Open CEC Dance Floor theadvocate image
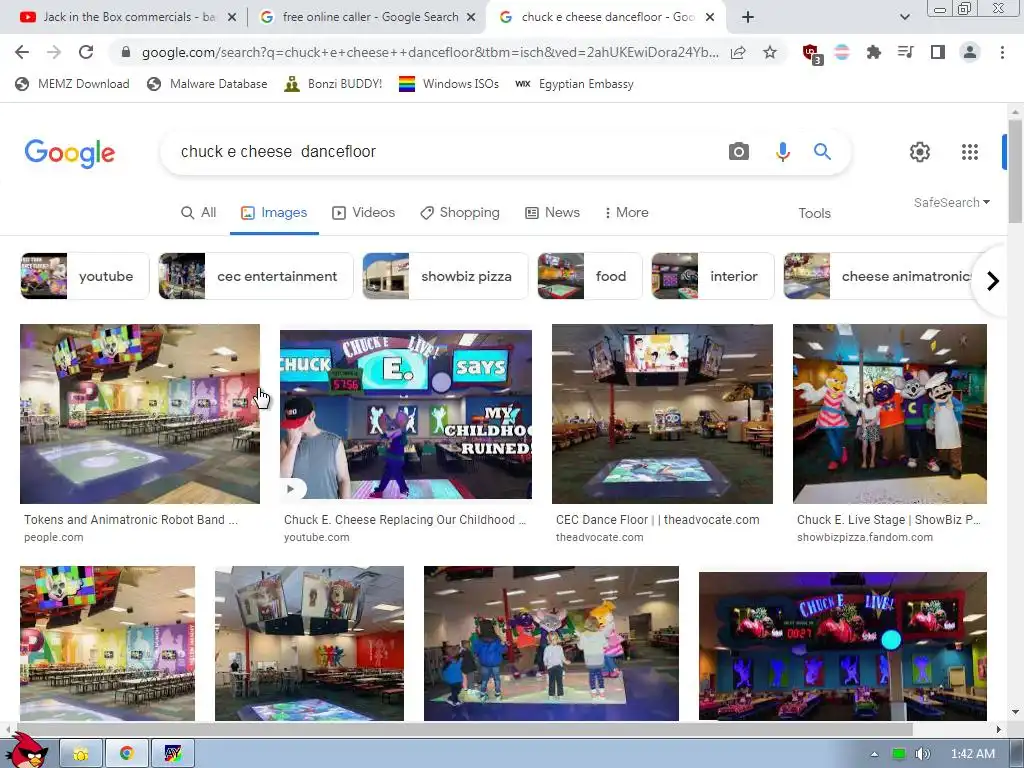 pyautogui.click(x=662, y=414)
